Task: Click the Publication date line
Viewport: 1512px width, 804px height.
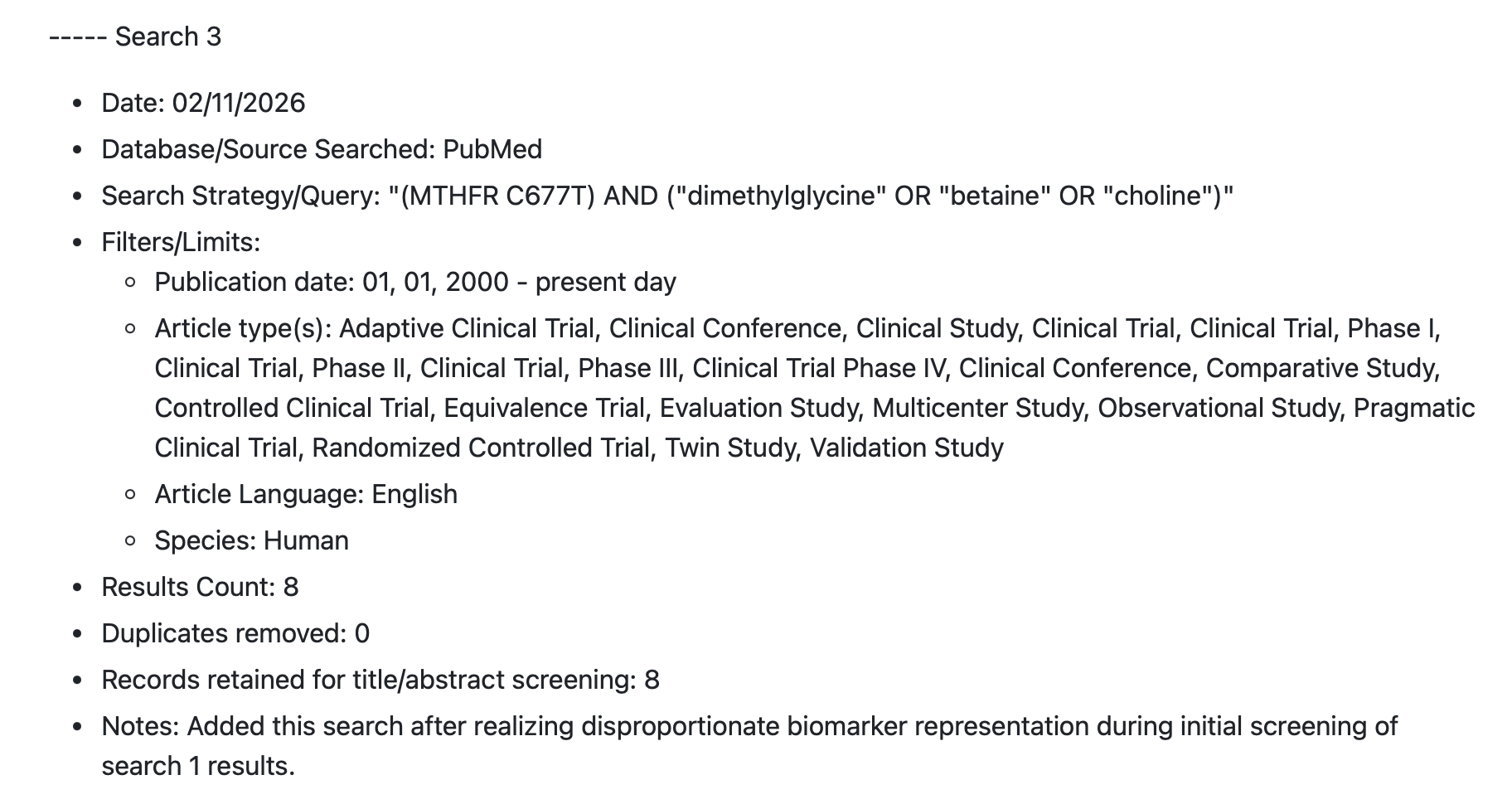Action: (415, 282)
